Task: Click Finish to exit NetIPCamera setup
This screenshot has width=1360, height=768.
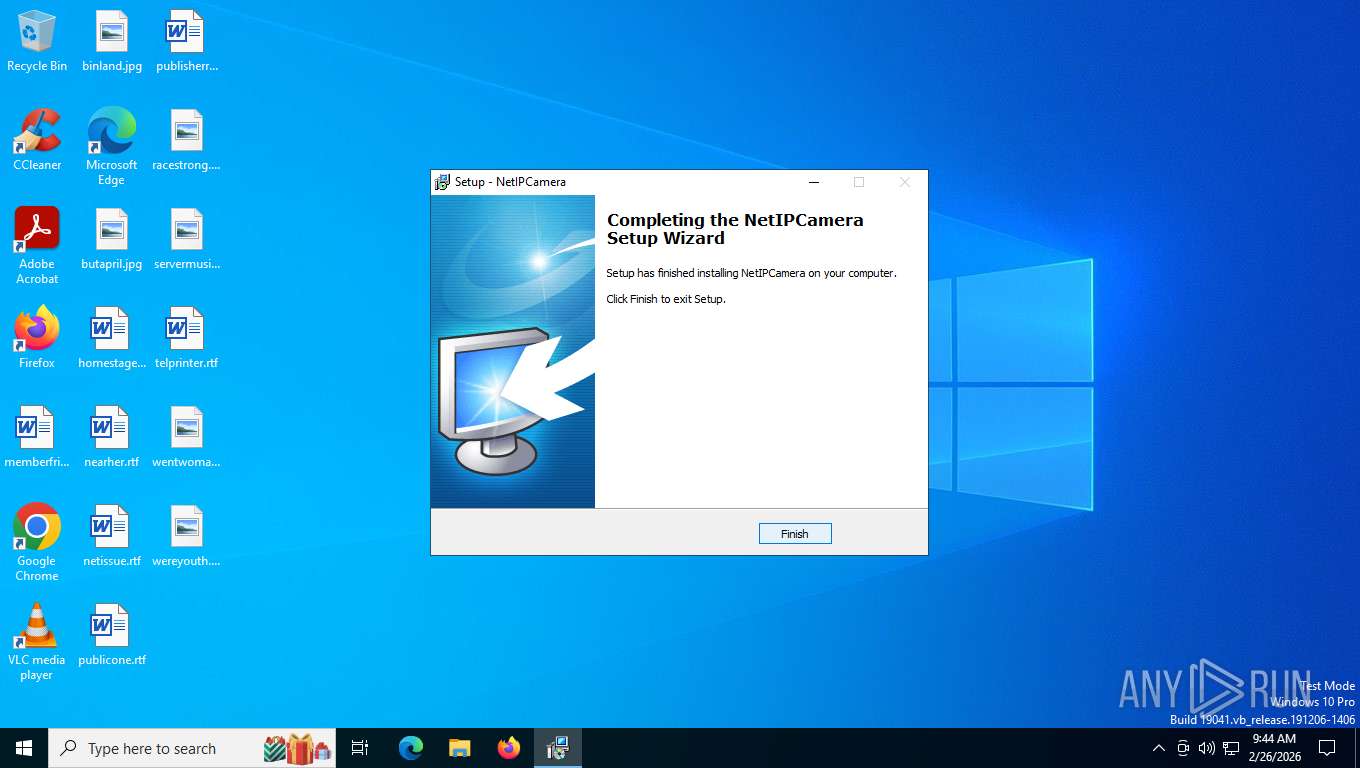Action: (795, 534)
